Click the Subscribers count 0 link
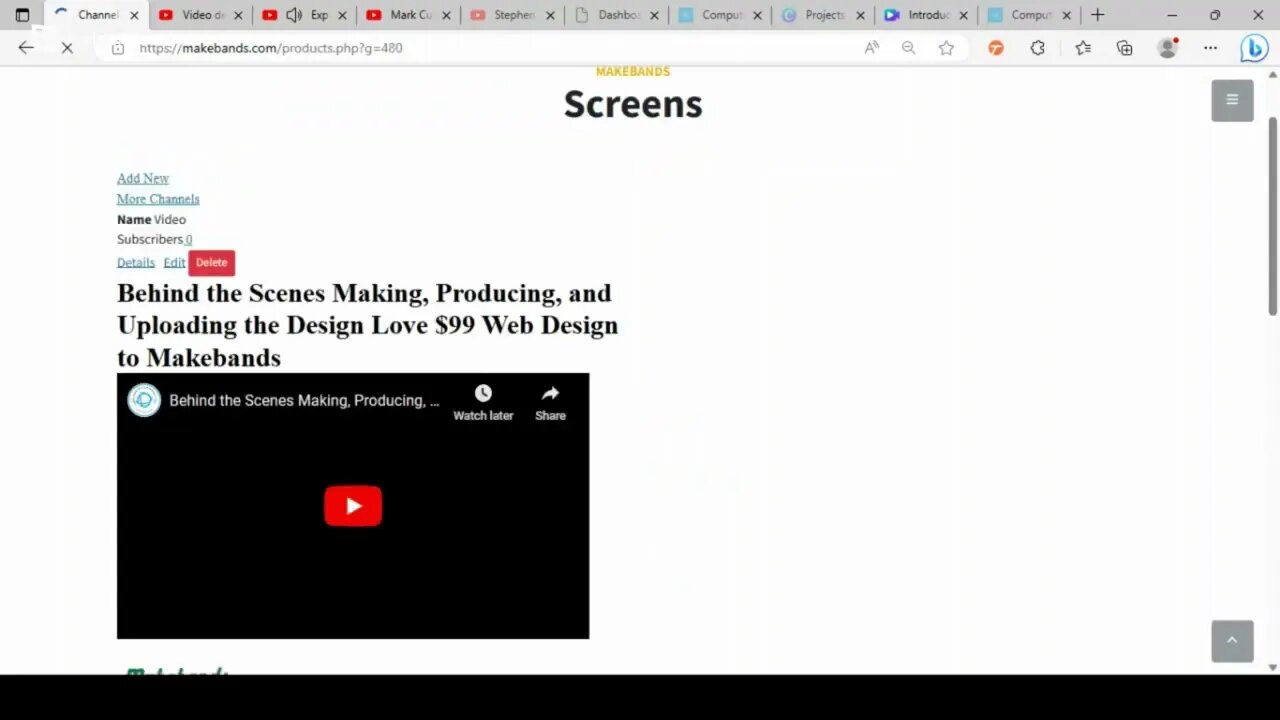Viewport: 1280px width, 720px height. coord(188,240)
